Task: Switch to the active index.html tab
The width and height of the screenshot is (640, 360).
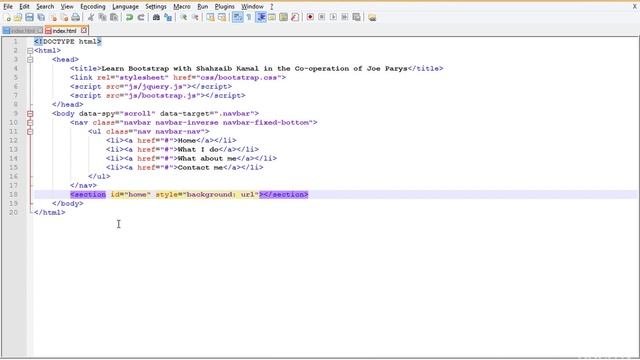Action: [64, 31]
